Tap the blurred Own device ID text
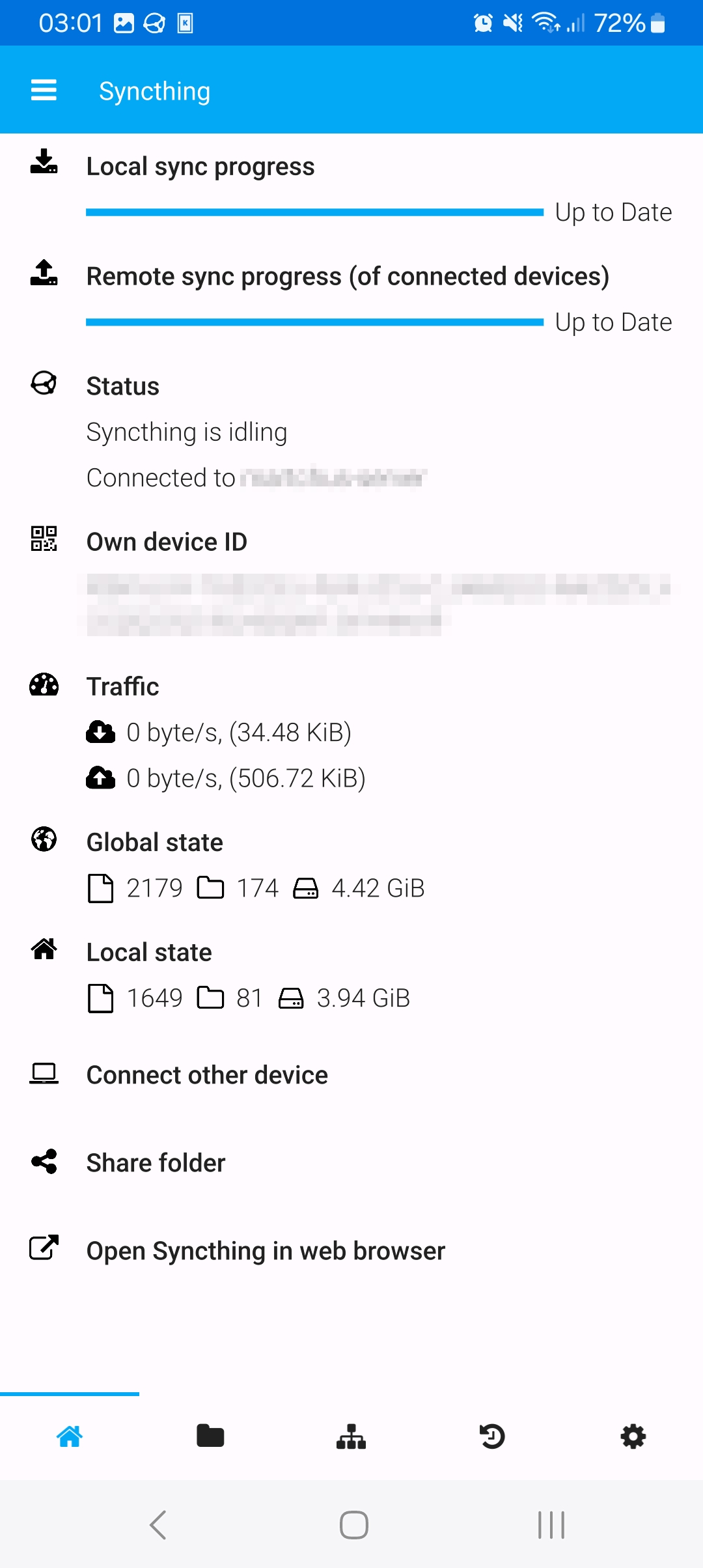The image size is (703, 1568). tap(378, 604)
